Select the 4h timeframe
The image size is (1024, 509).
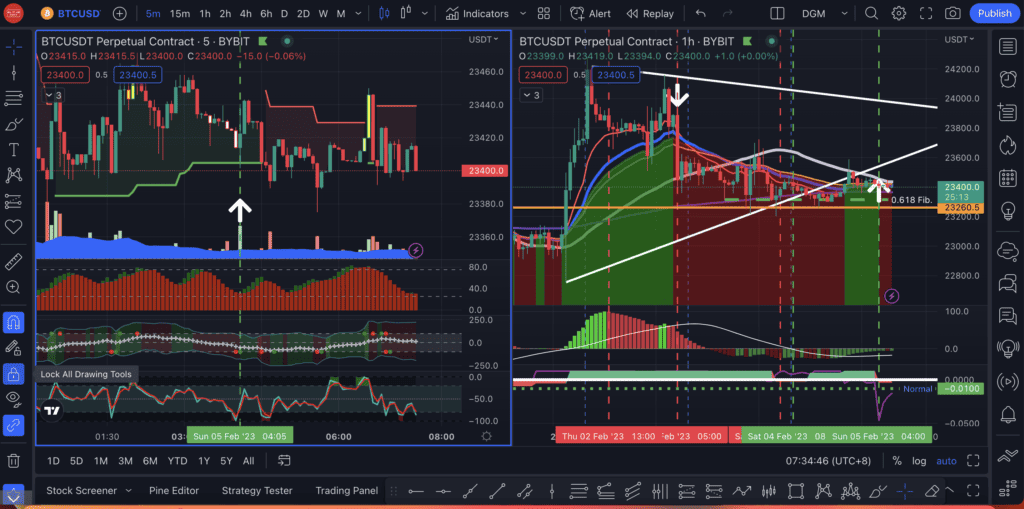[x=246, y=13]
